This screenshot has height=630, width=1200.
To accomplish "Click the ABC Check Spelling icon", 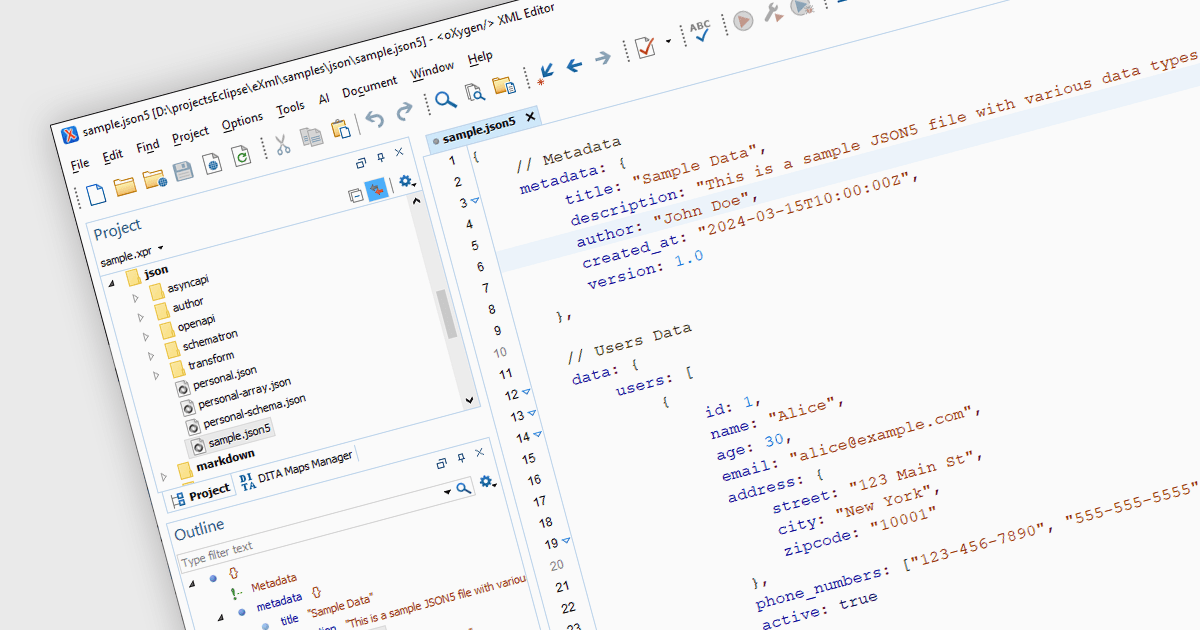I will click(x=700, y=32).
